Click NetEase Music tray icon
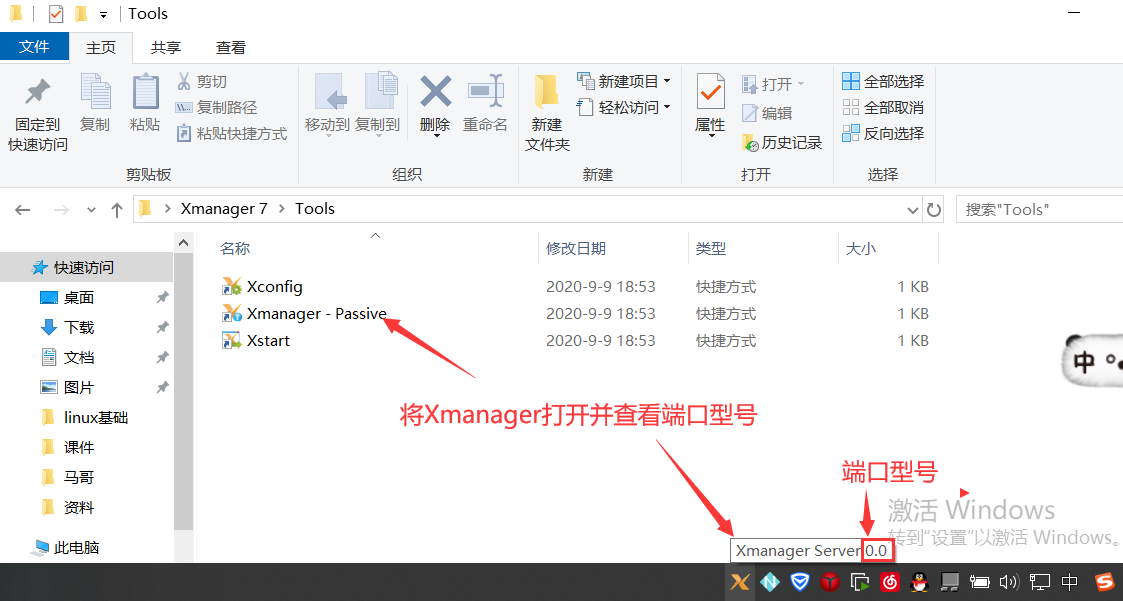The width and height of the screenshot is (1123, 601). 890,582
